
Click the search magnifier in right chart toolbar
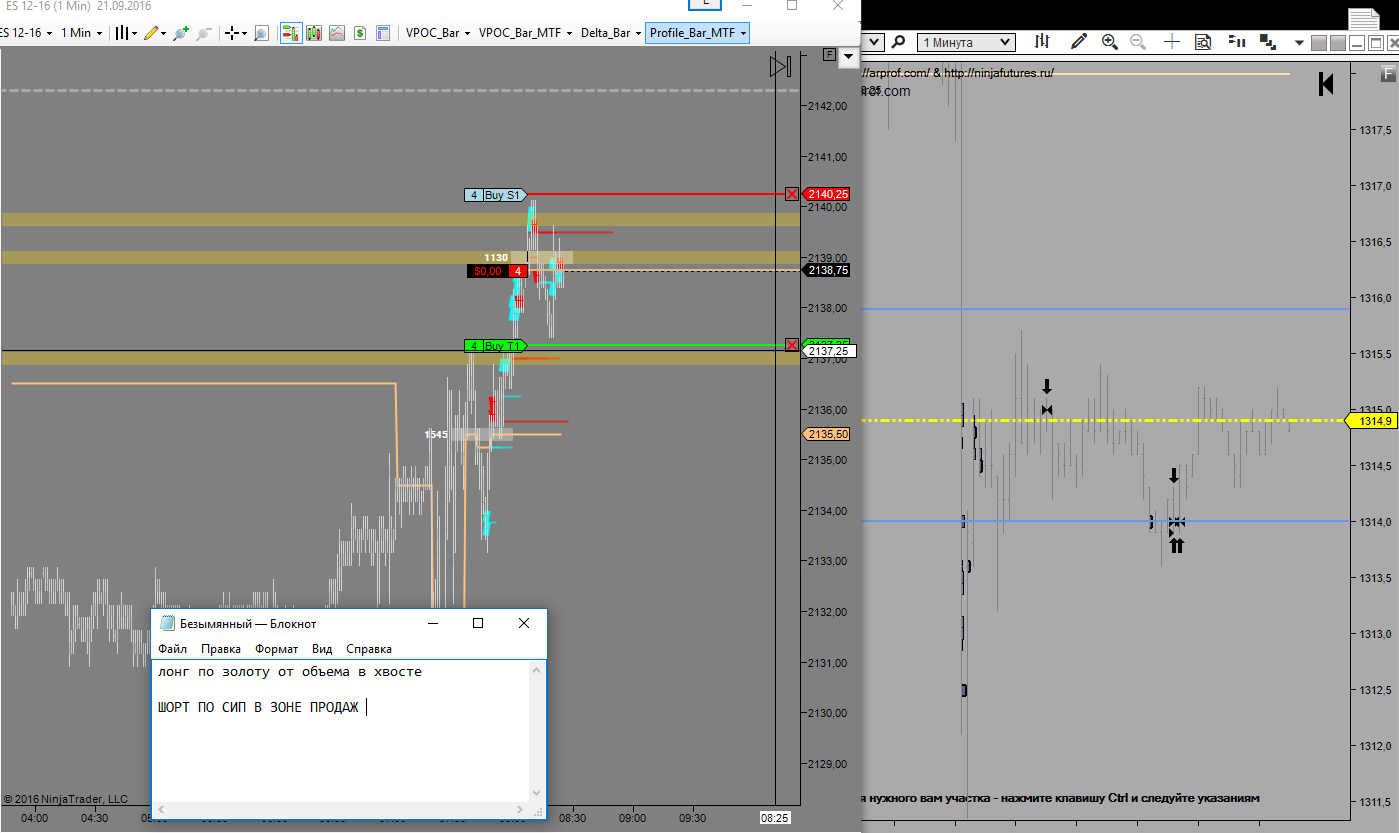pyautogui.click(x=898, y=42)
